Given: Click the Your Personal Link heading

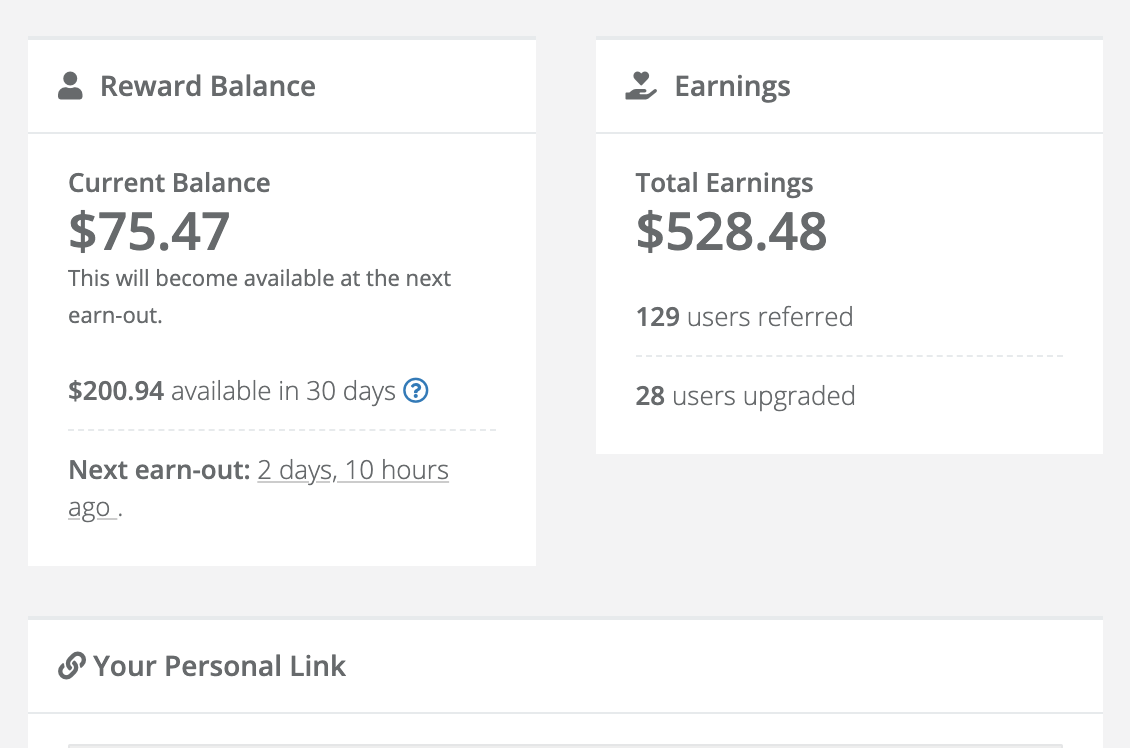Looking at the screenshot, I should [220, 666].
